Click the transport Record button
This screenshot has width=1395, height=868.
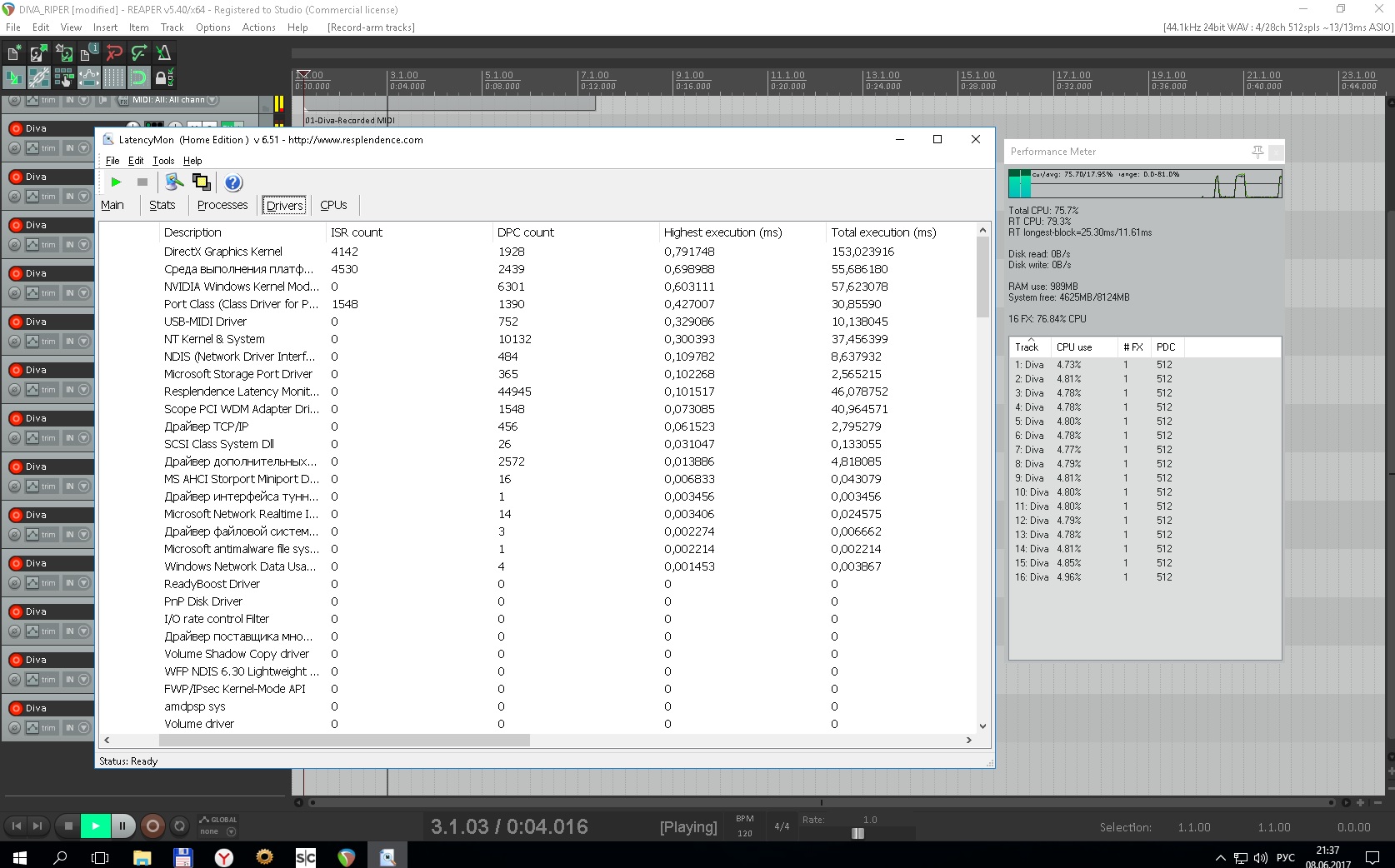point(152,826)
